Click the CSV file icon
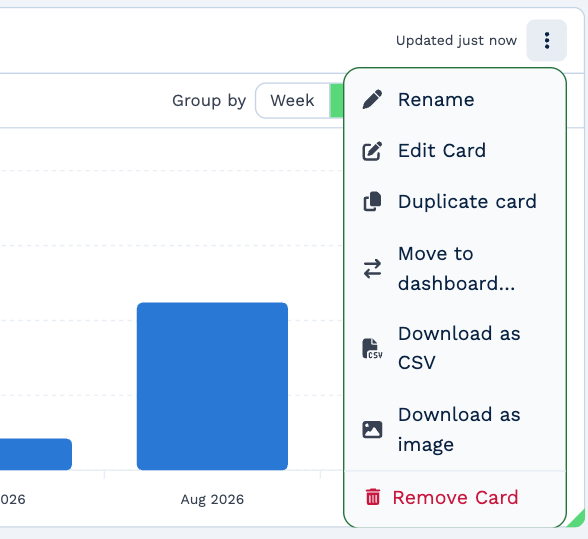Image resolution: width=588 pixels, height=539 pixels. point(372,348)
